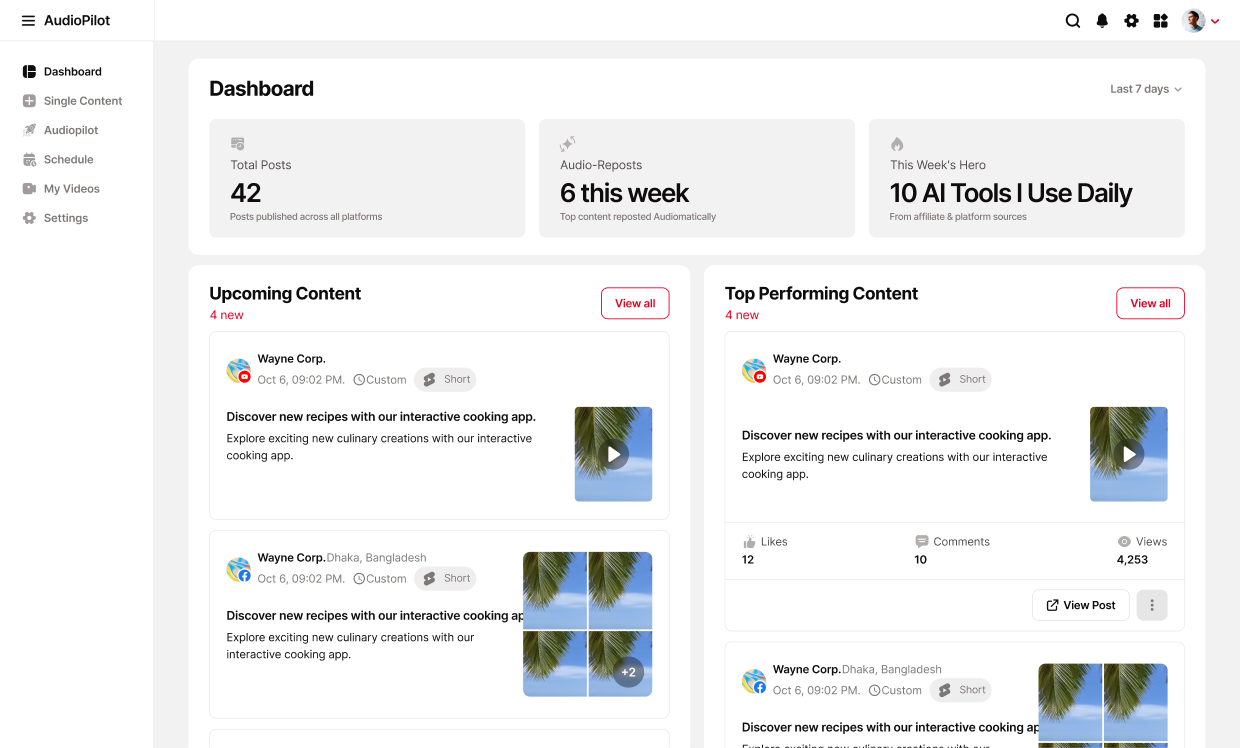Play the video in first Upcoming Content post
This screenshot has height=748, width=1240.
pos(613,454)
